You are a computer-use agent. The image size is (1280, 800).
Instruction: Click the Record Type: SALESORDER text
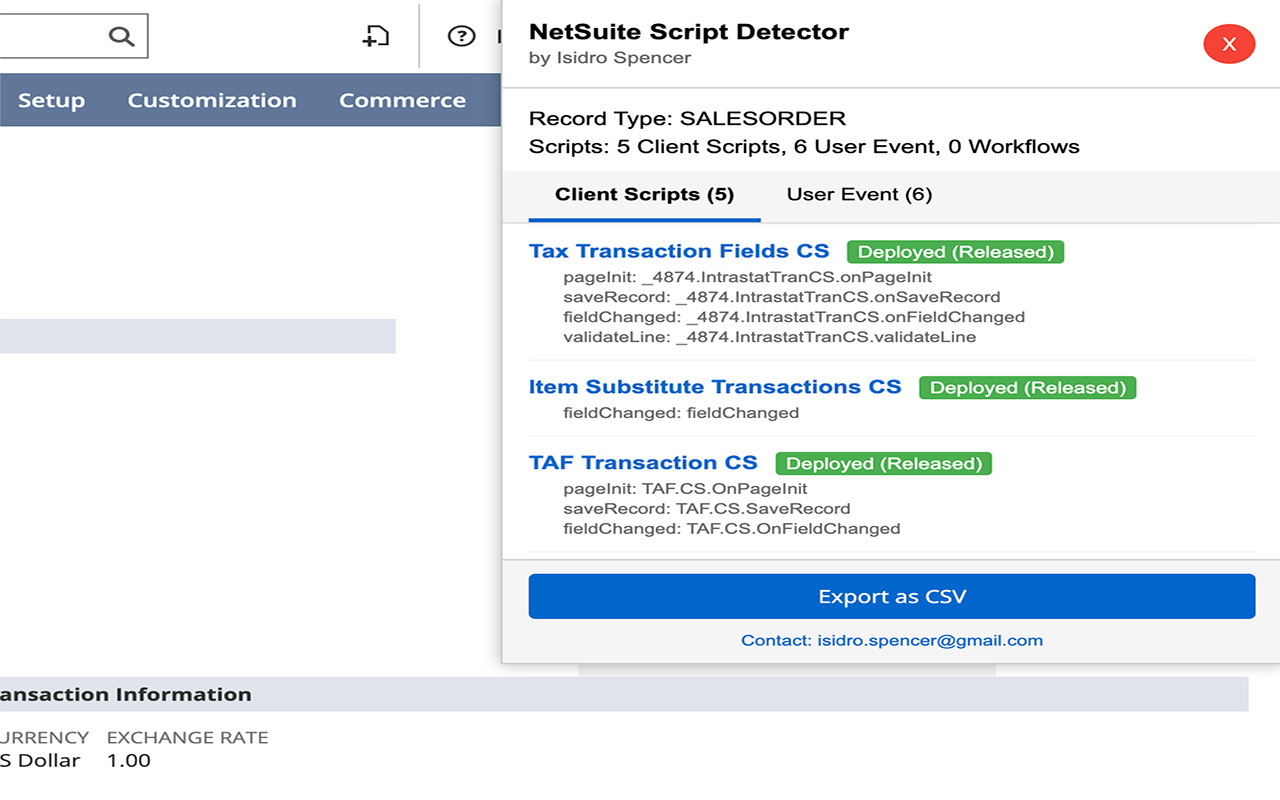pos(687,119)
